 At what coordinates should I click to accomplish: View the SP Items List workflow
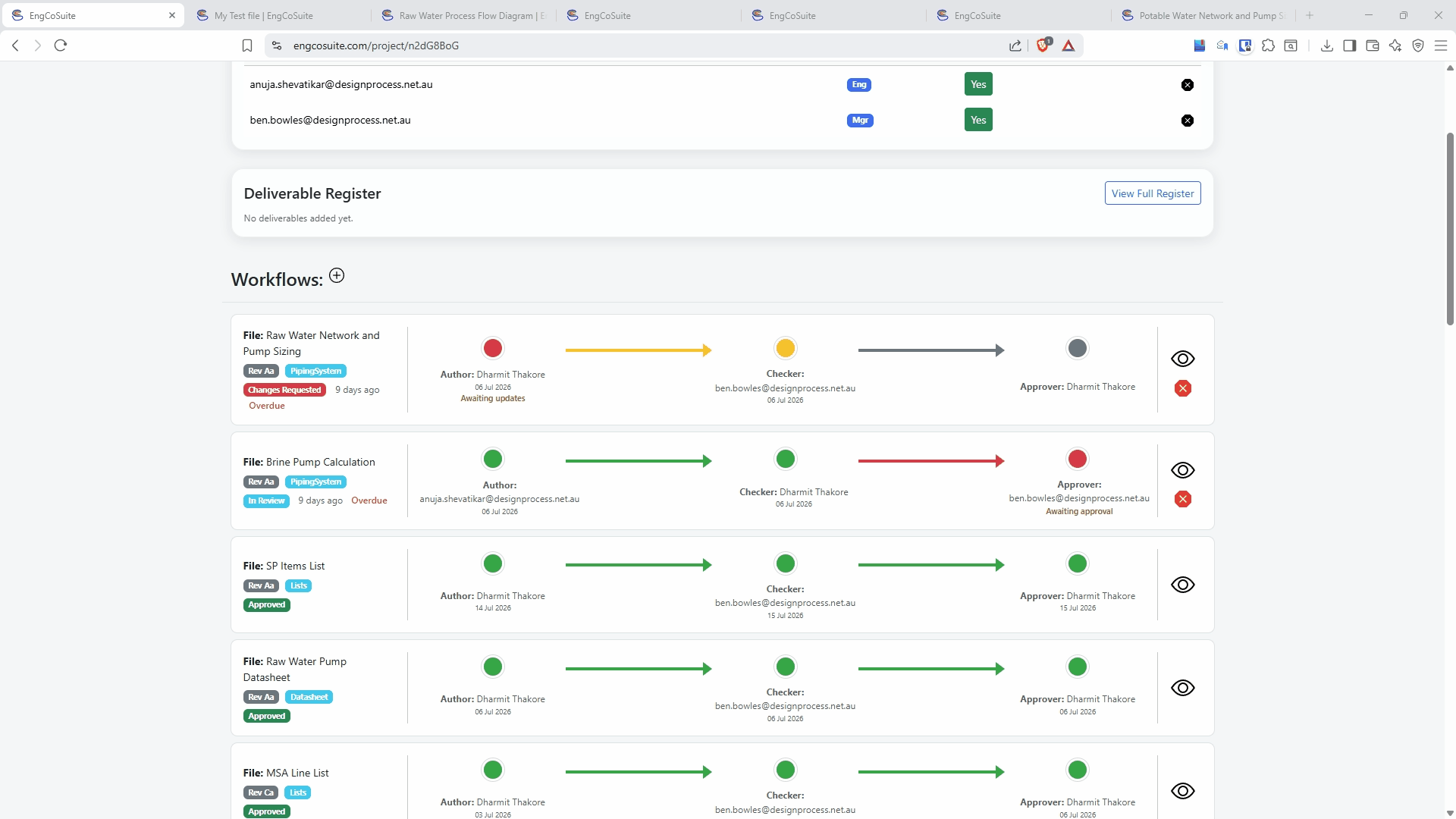(1182, 585)
